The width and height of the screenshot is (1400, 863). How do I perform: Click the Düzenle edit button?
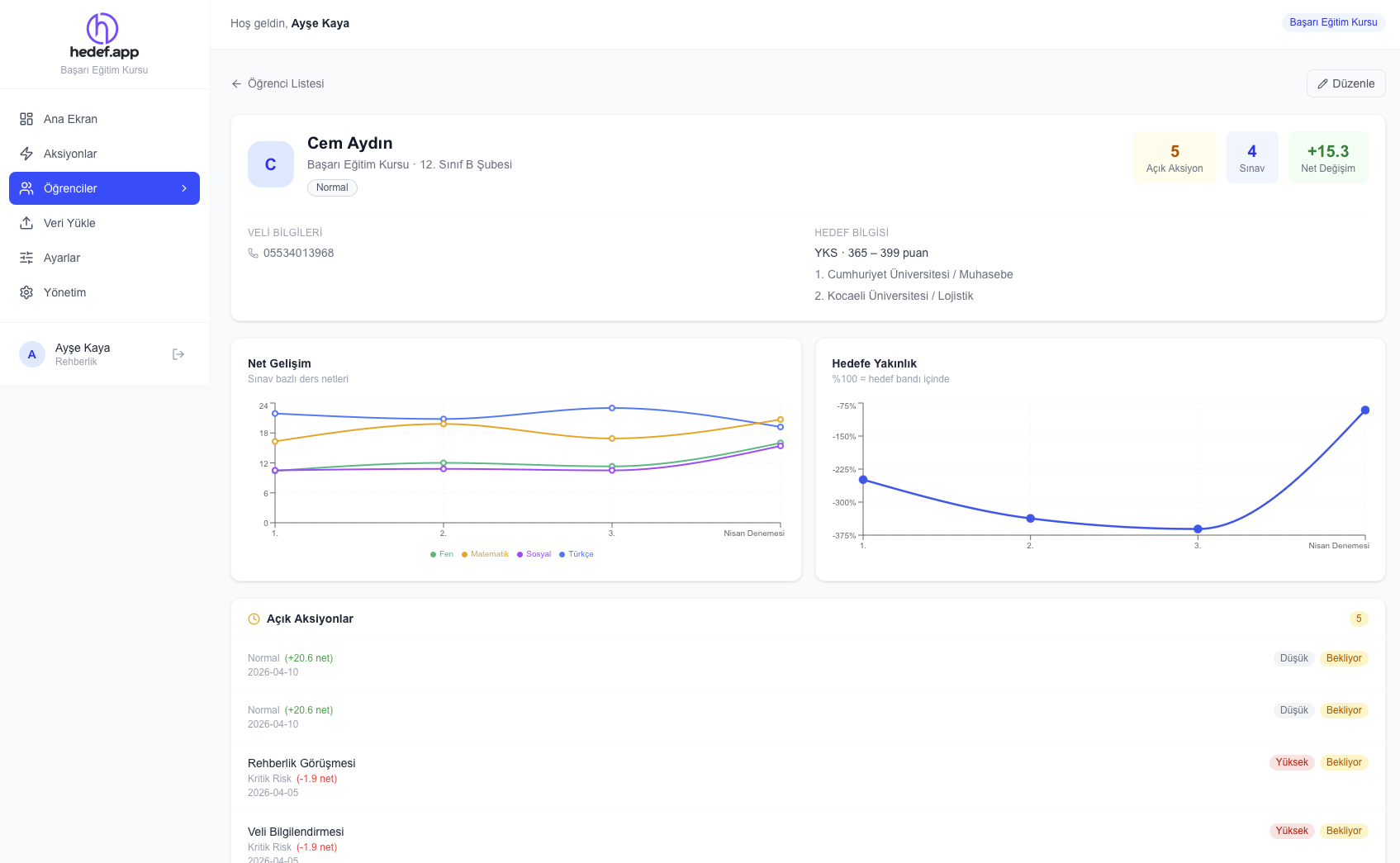click(1345, 83)
